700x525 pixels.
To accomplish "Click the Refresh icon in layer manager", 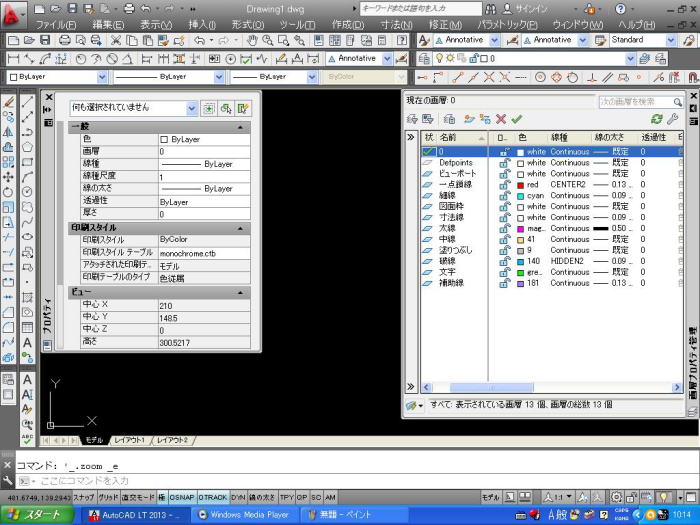I will (x=656, y=119).
